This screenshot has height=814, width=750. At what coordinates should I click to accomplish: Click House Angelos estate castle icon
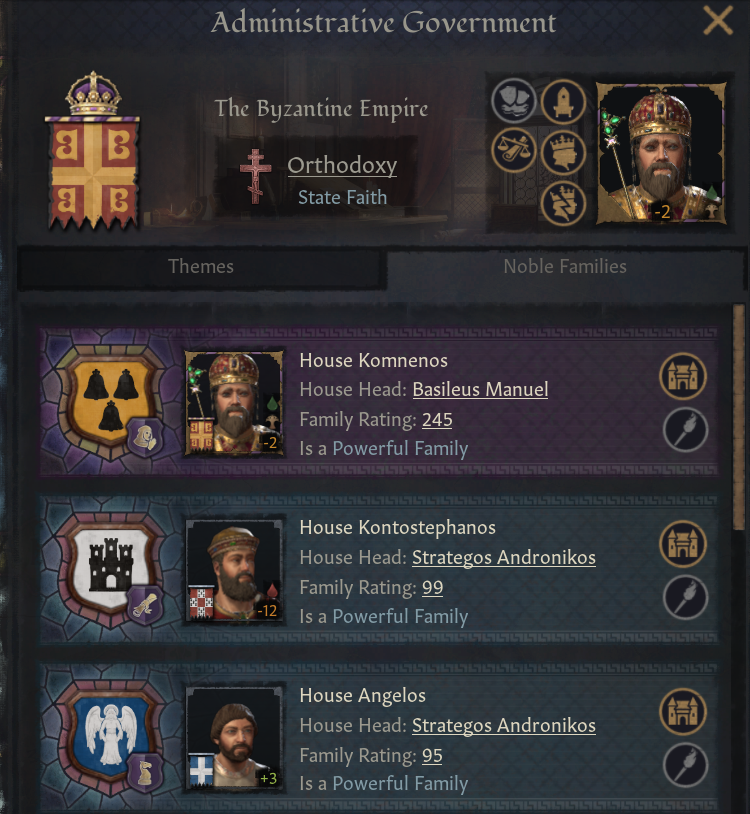[x=684, y=713]
